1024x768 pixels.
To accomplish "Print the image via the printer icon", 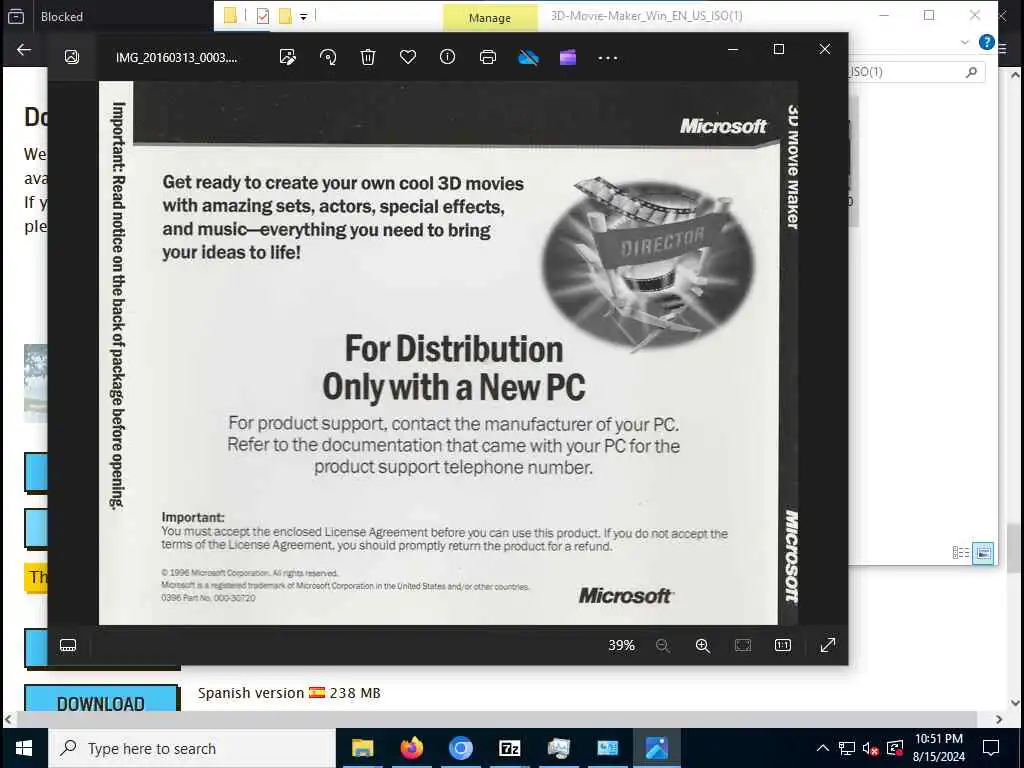I will [x=488, y=57].
